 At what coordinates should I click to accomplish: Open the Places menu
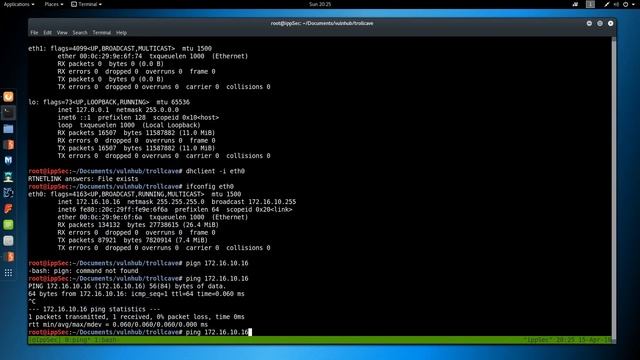[x=54, y=4]
